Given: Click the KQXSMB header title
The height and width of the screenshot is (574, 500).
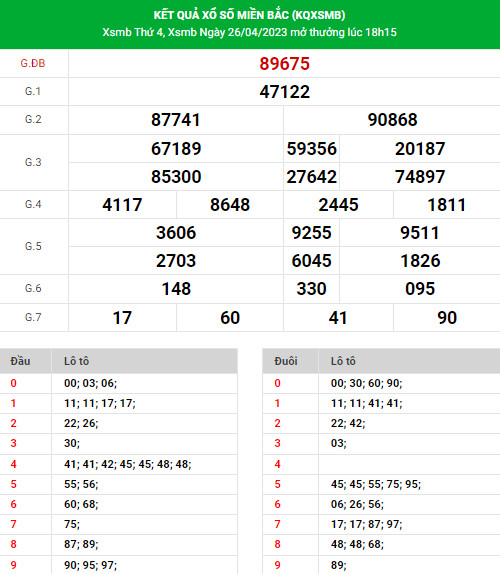Looking at the screenshot, I should (x=249, y=15).
